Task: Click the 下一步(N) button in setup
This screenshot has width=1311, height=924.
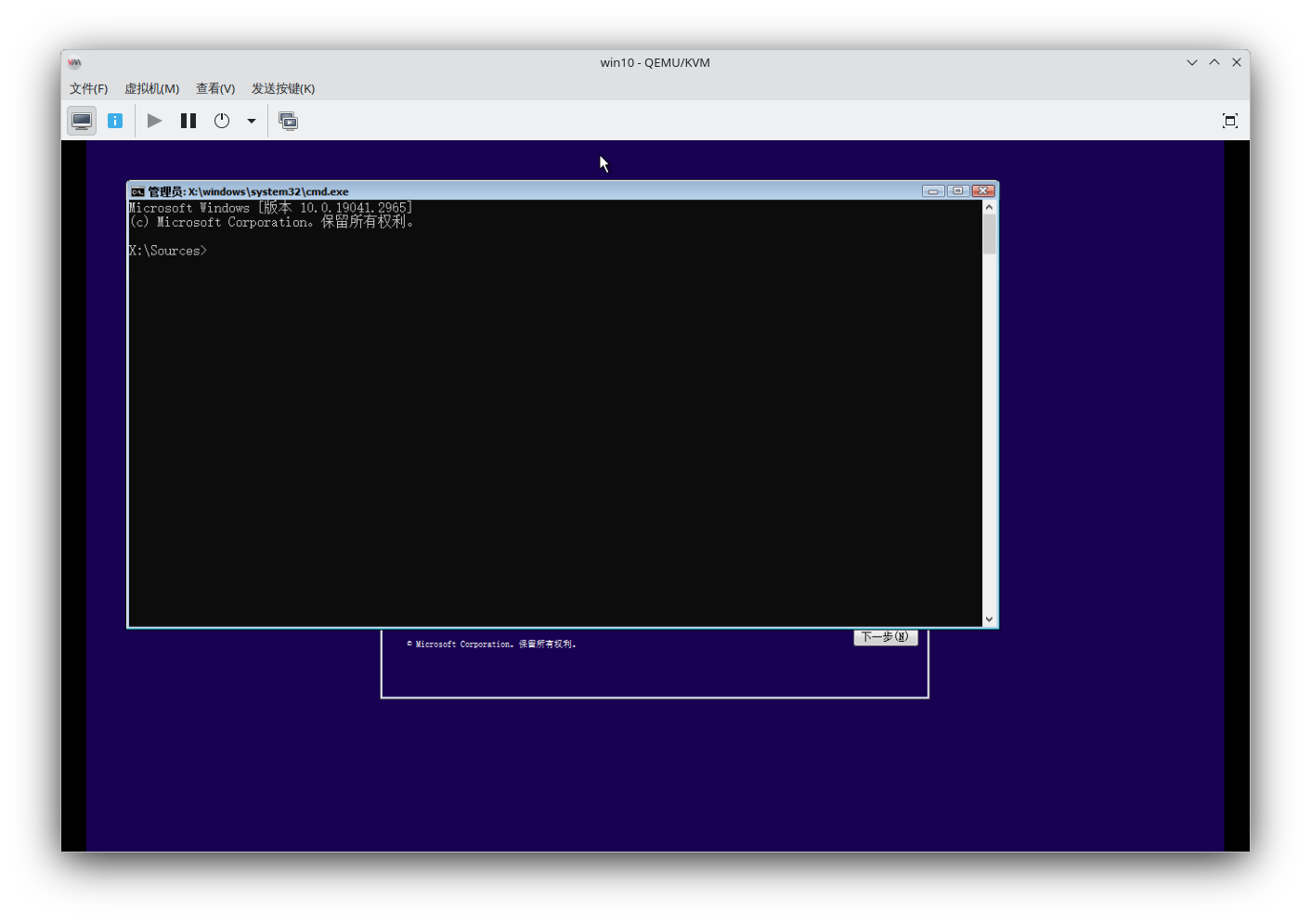Action: point(886,637)
